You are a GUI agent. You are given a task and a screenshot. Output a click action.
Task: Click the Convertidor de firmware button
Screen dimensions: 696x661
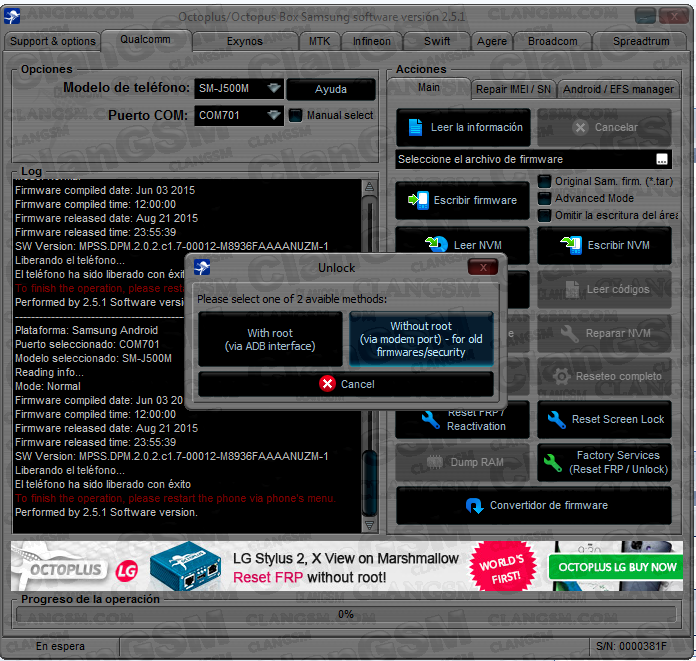pyautogui.click(x=534, y=506)
